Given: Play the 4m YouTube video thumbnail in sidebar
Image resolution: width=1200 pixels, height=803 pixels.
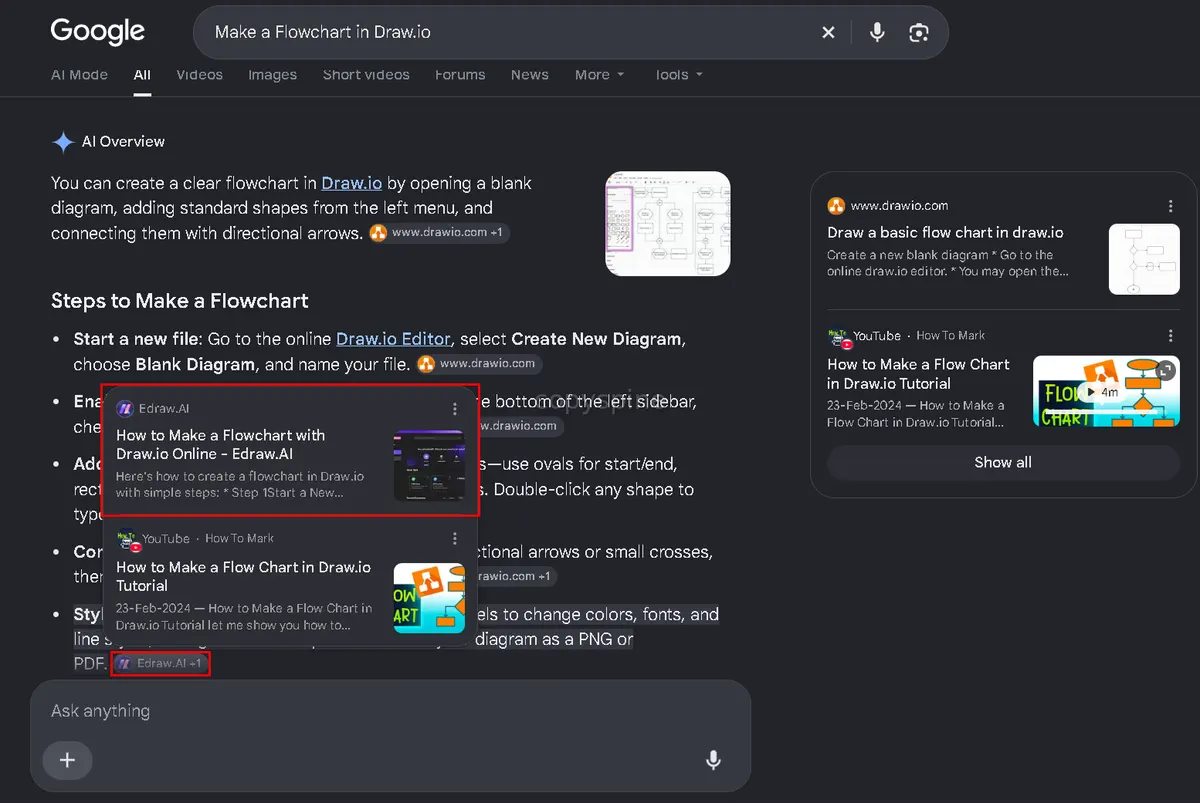Looking at the screenshot, I should click(1106, 391).
